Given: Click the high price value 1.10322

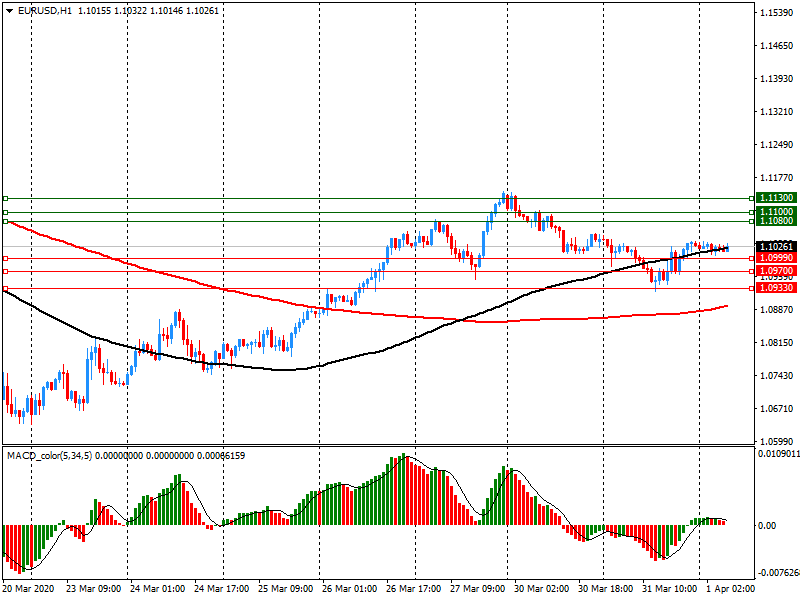Looking at the screenshot, I should pos(130,11).
